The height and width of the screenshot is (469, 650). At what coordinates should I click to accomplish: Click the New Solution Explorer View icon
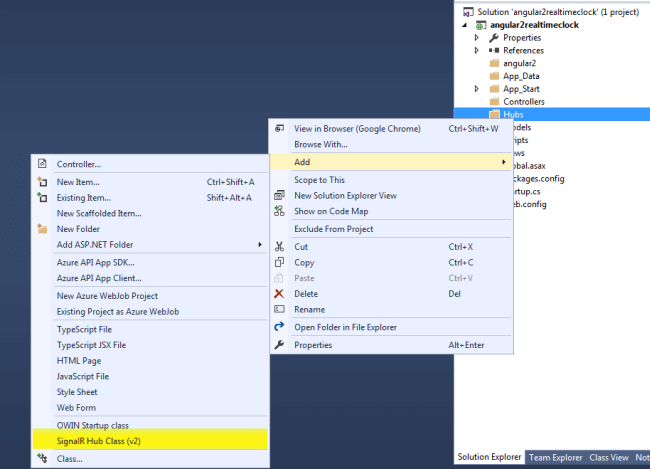[x=279, y=195]
